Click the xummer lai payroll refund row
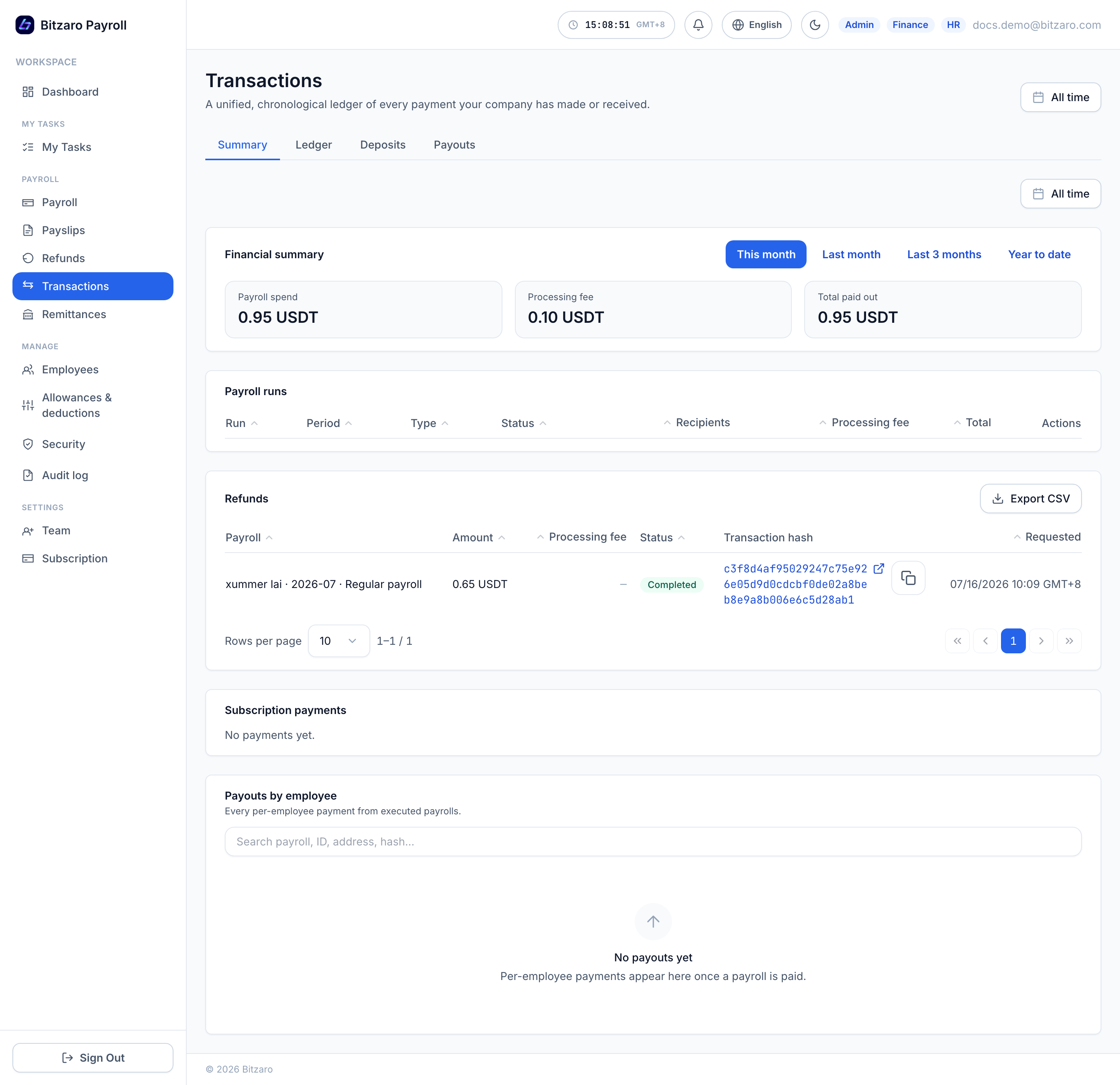Screen dimensions: 1120x1085 tap(653, 584)
